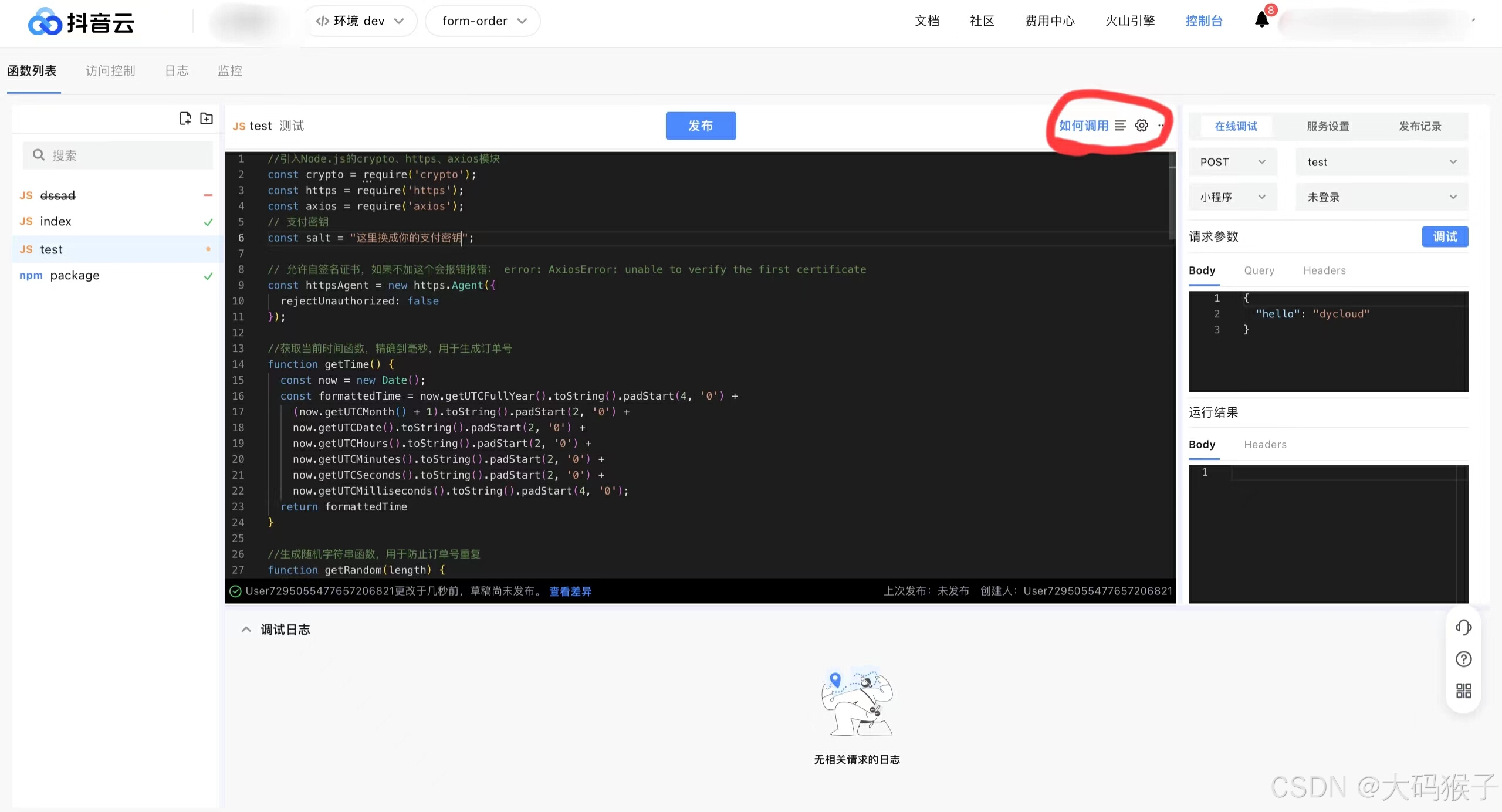
Task: Select the Query request tab
Action: click(x=1259, y=270)
